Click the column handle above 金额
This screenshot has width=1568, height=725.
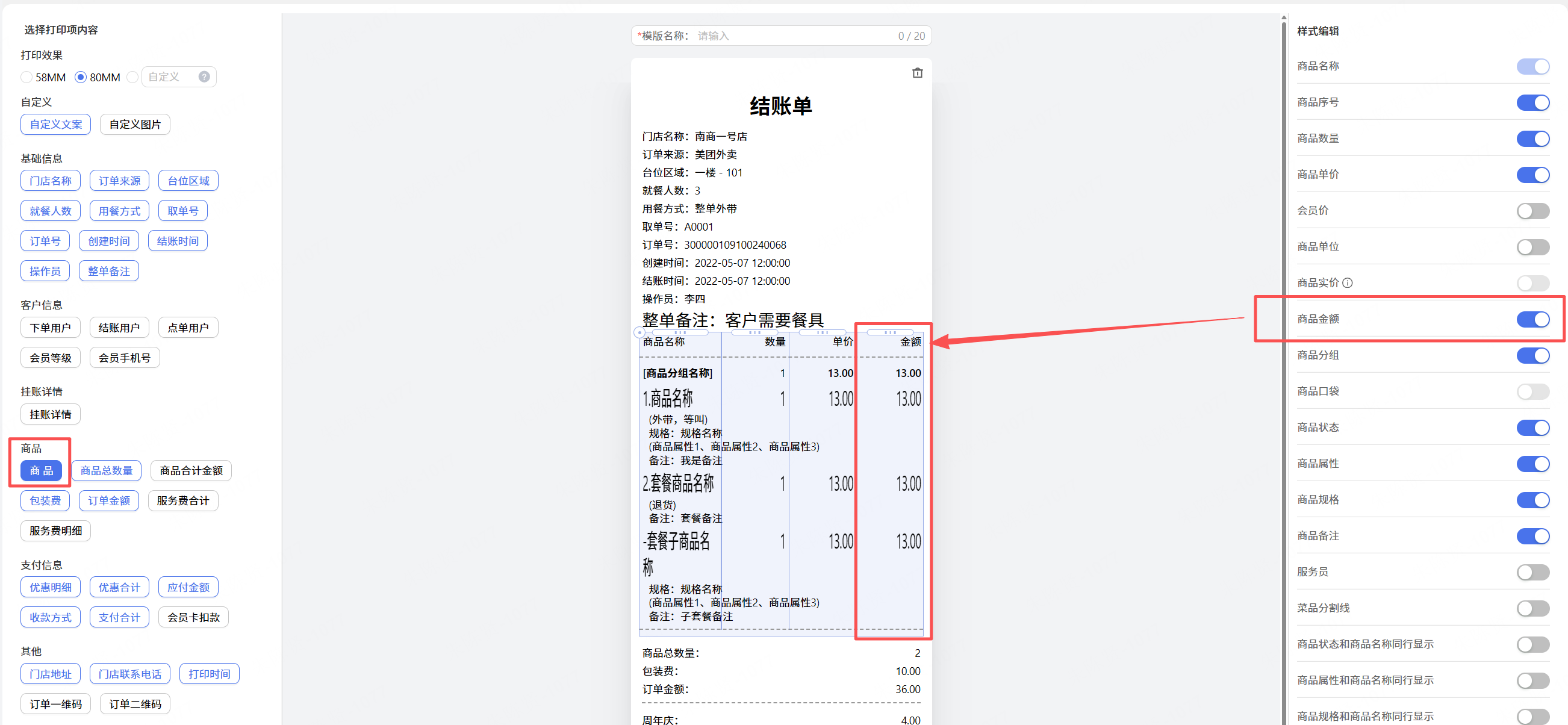889,332
